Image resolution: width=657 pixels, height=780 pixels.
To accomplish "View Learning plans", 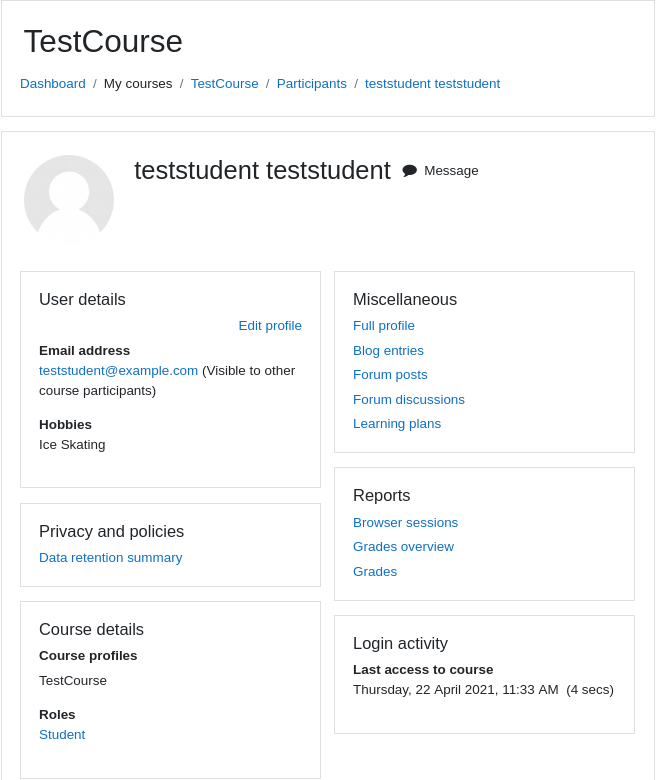I will [396, 424].
